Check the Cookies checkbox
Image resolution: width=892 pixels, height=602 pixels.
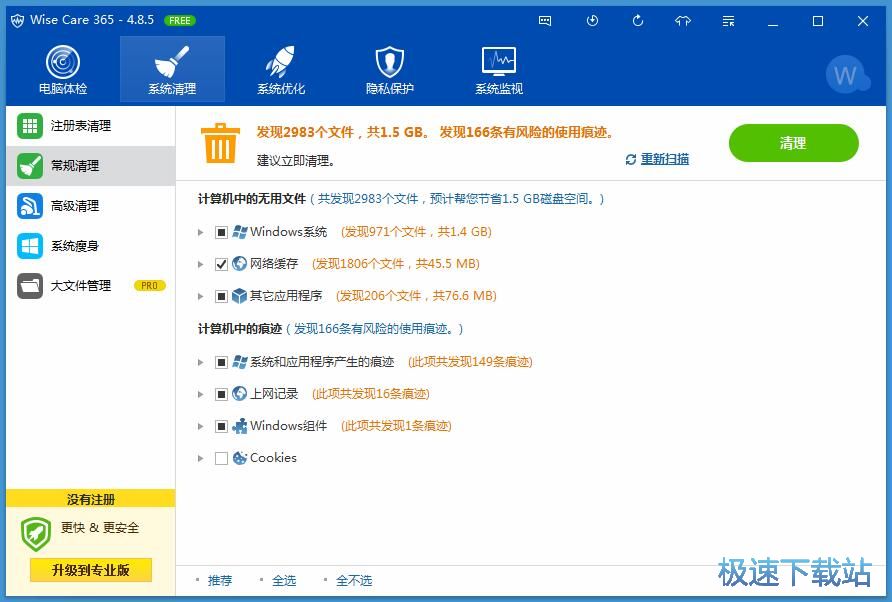click(221, 458)
